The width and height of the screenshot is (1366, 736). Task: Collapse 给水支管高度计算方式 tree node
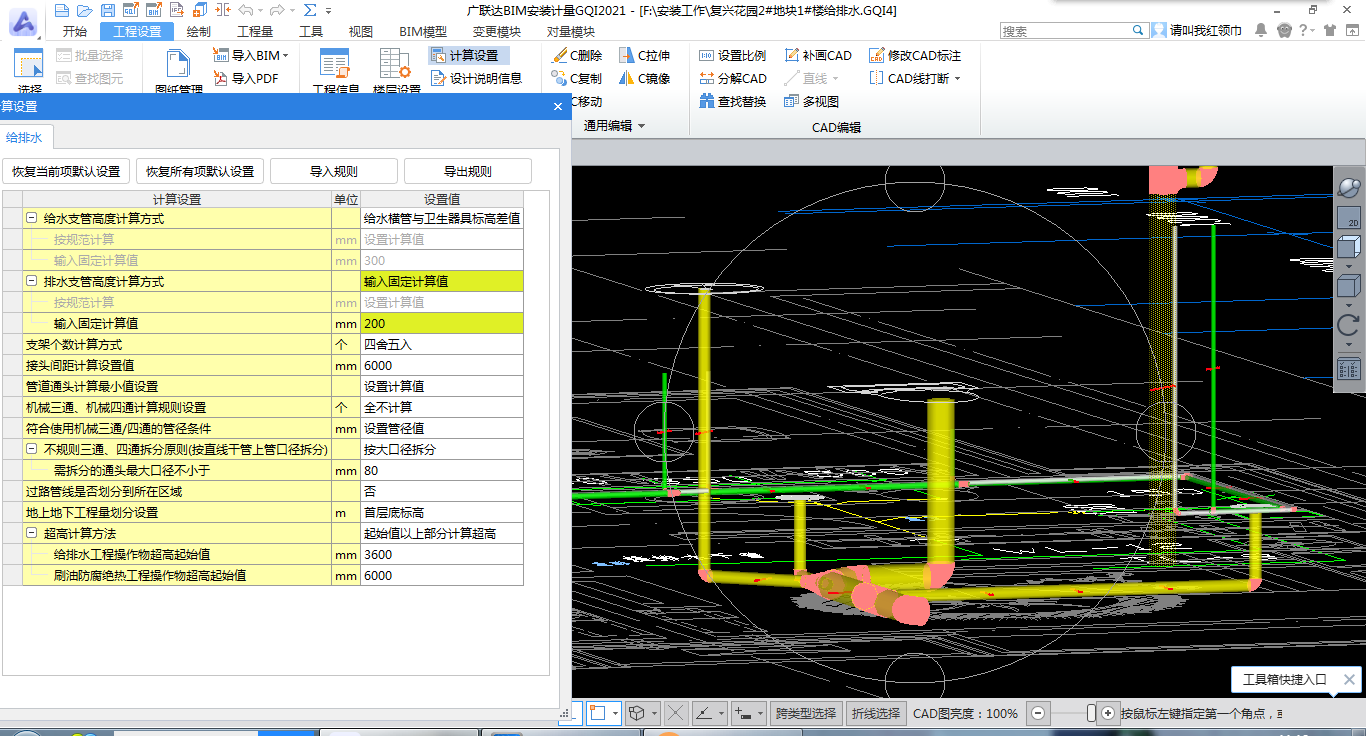pos(31,218)
